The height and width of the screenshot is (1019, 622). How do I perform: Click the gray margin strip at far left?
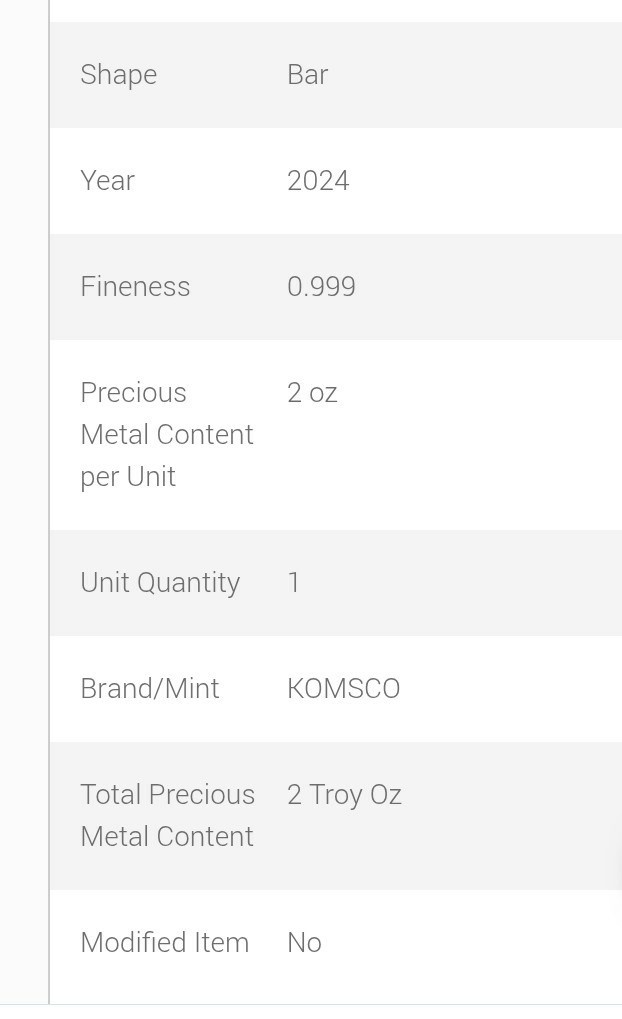click(x=23, y=500)
